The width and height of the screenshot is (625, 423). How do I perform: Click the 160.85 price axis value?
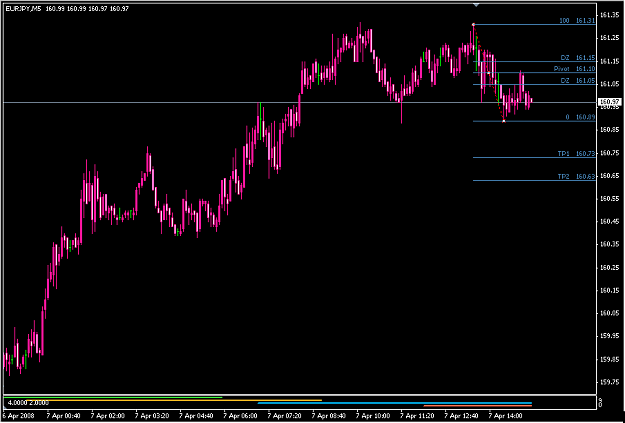[608, 130]
